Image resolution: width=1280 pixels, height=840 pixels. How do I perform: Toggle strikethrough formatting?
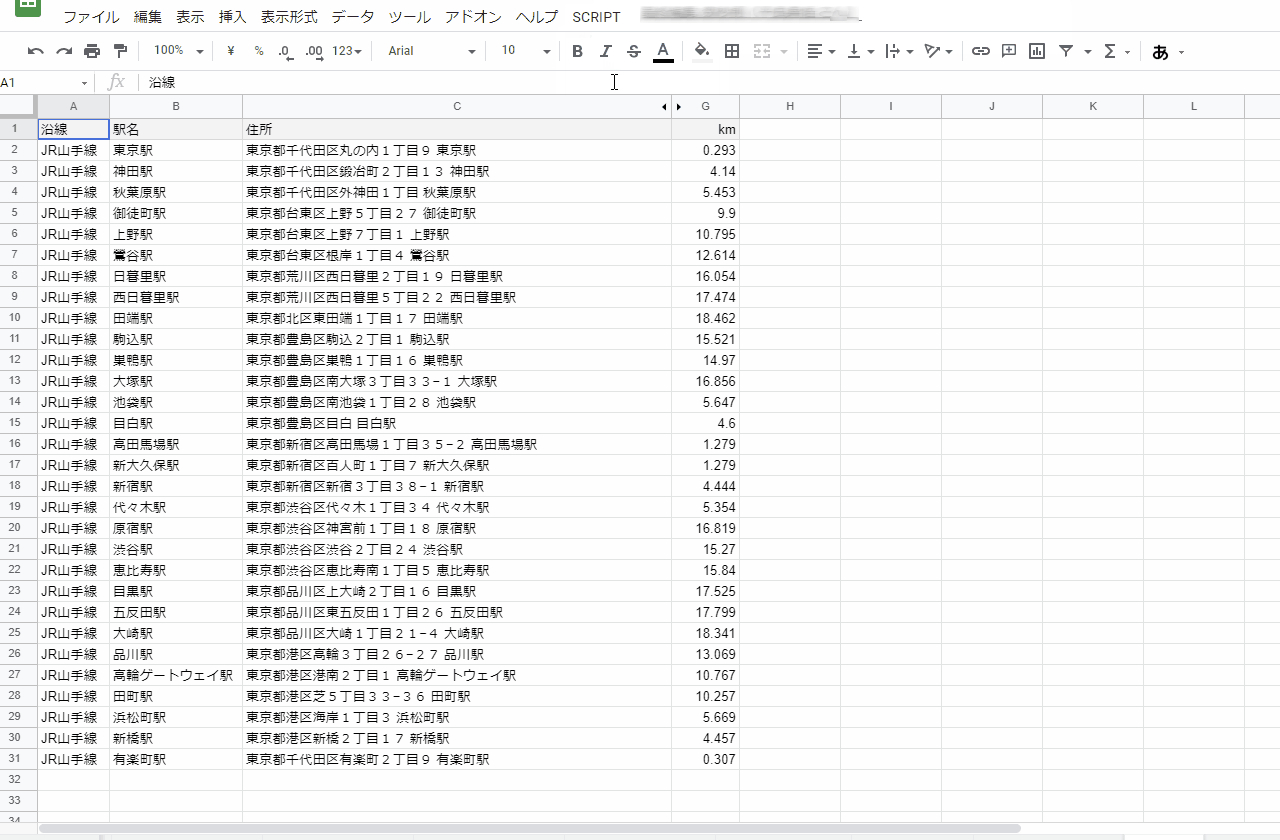tap(633, 51)
